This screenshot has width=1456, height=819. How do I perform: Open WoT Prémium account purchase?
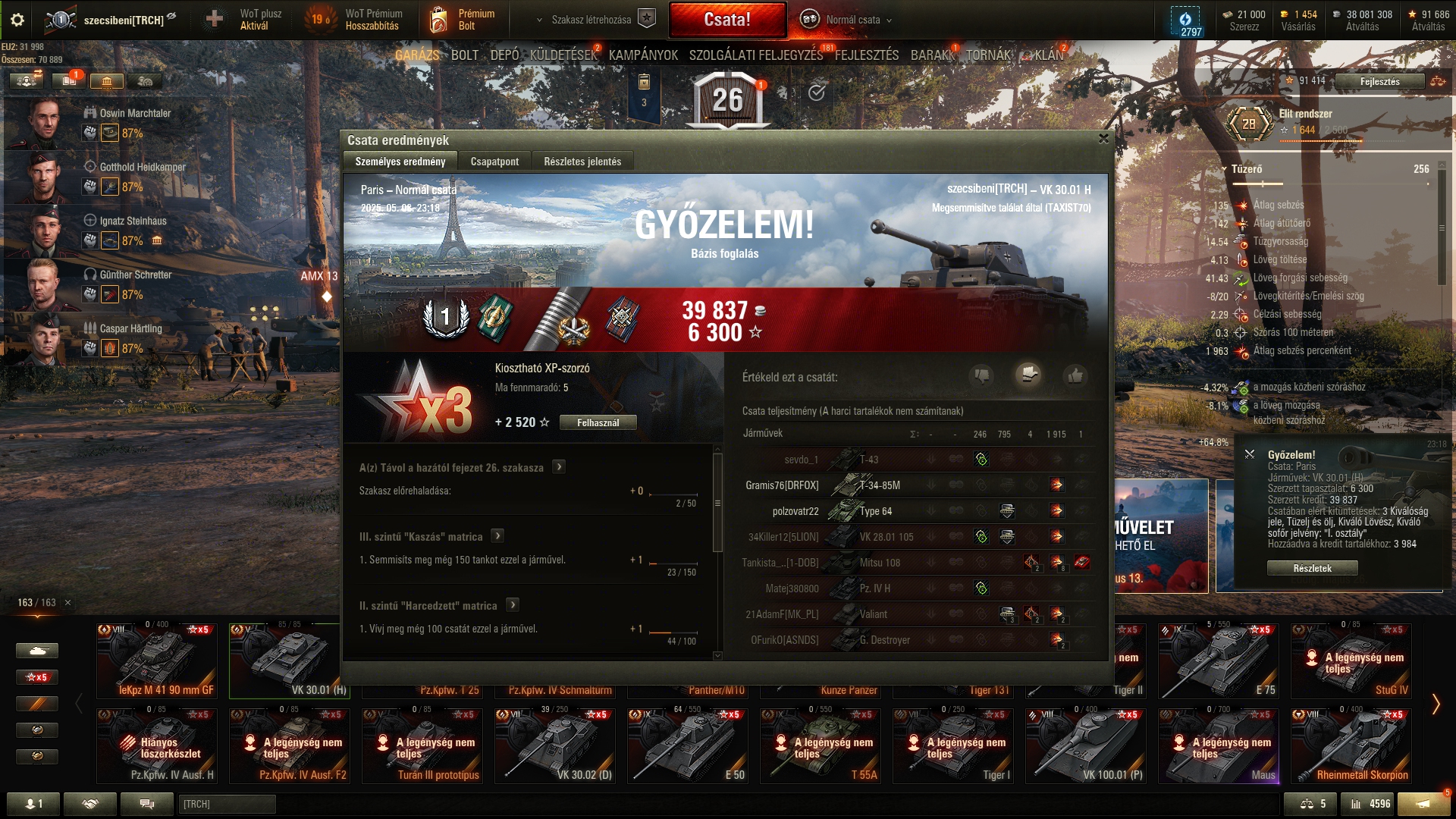pyautogui.click(x=356, y=20)
